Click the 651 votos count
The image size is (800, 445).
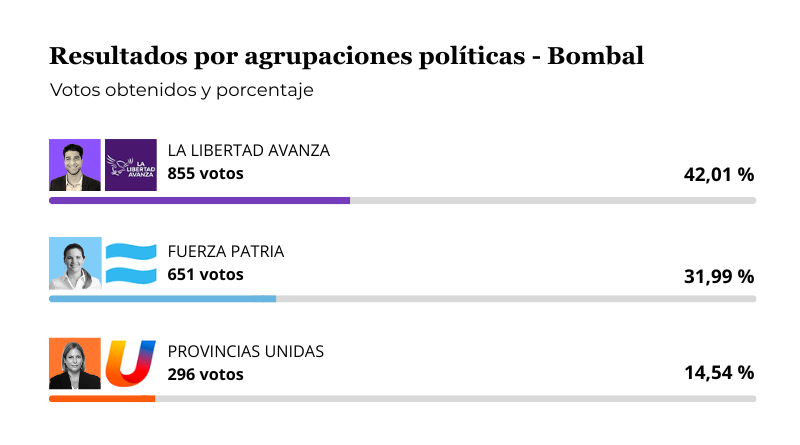(x=205, y=274)
